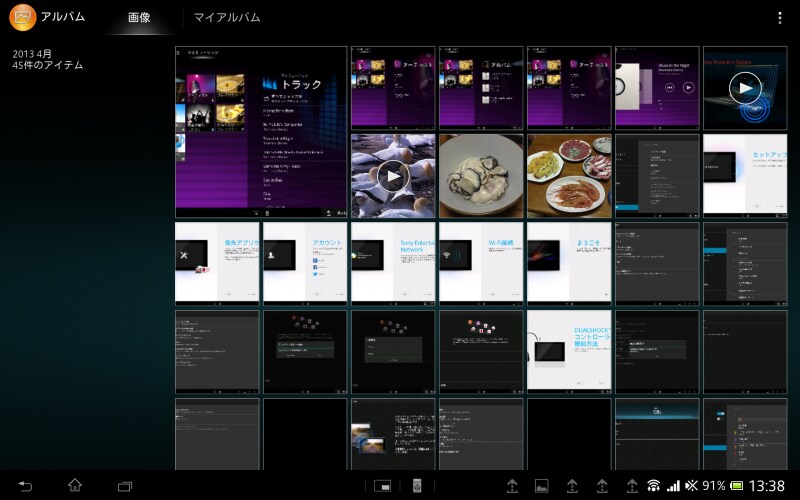This screenshot has width=800, height=500.
Task: Open the マイアルバム tab
Action: 226,18
